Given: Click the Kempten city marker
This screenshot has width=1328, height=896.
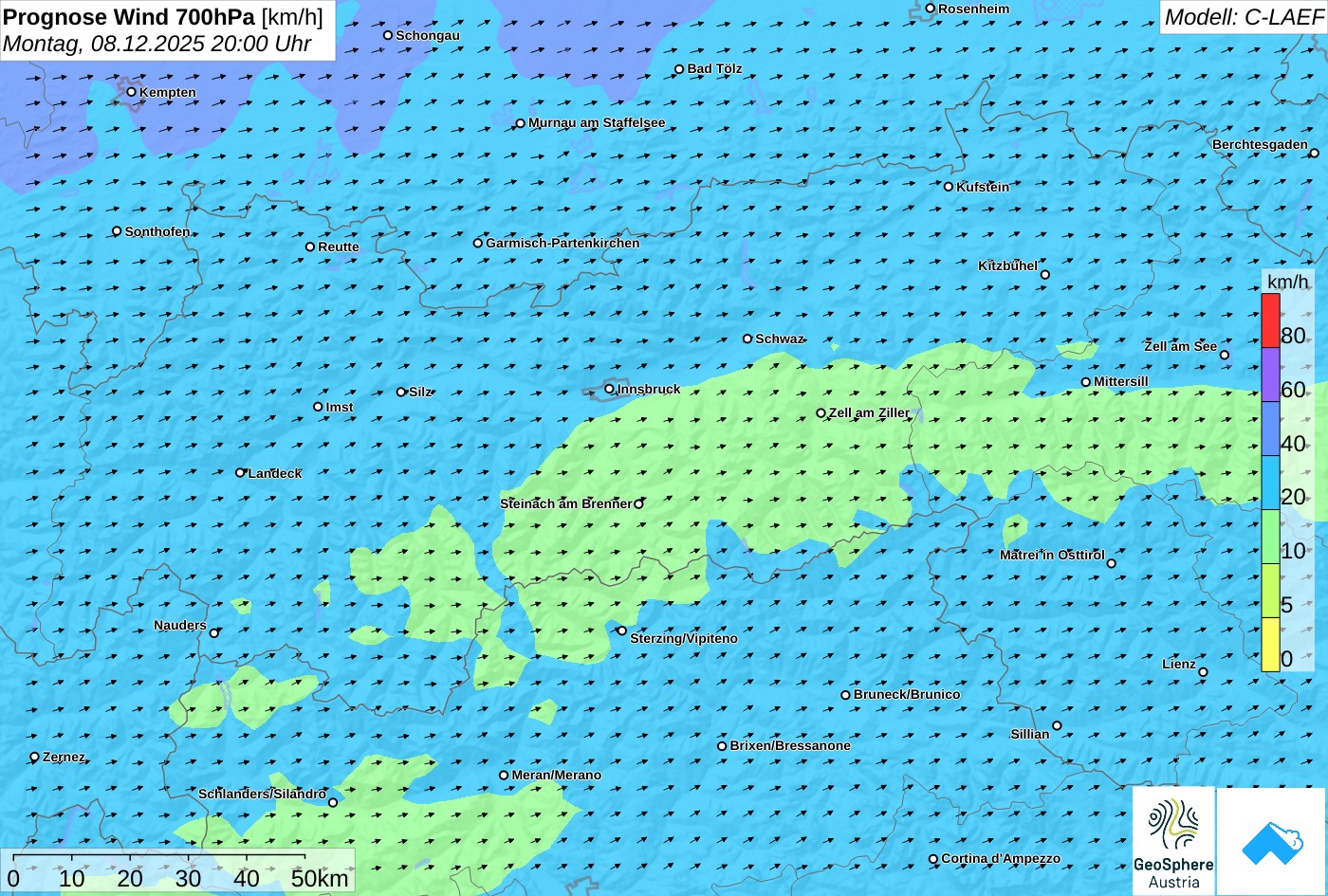Looking at the screenshot, I should [132, 92].
